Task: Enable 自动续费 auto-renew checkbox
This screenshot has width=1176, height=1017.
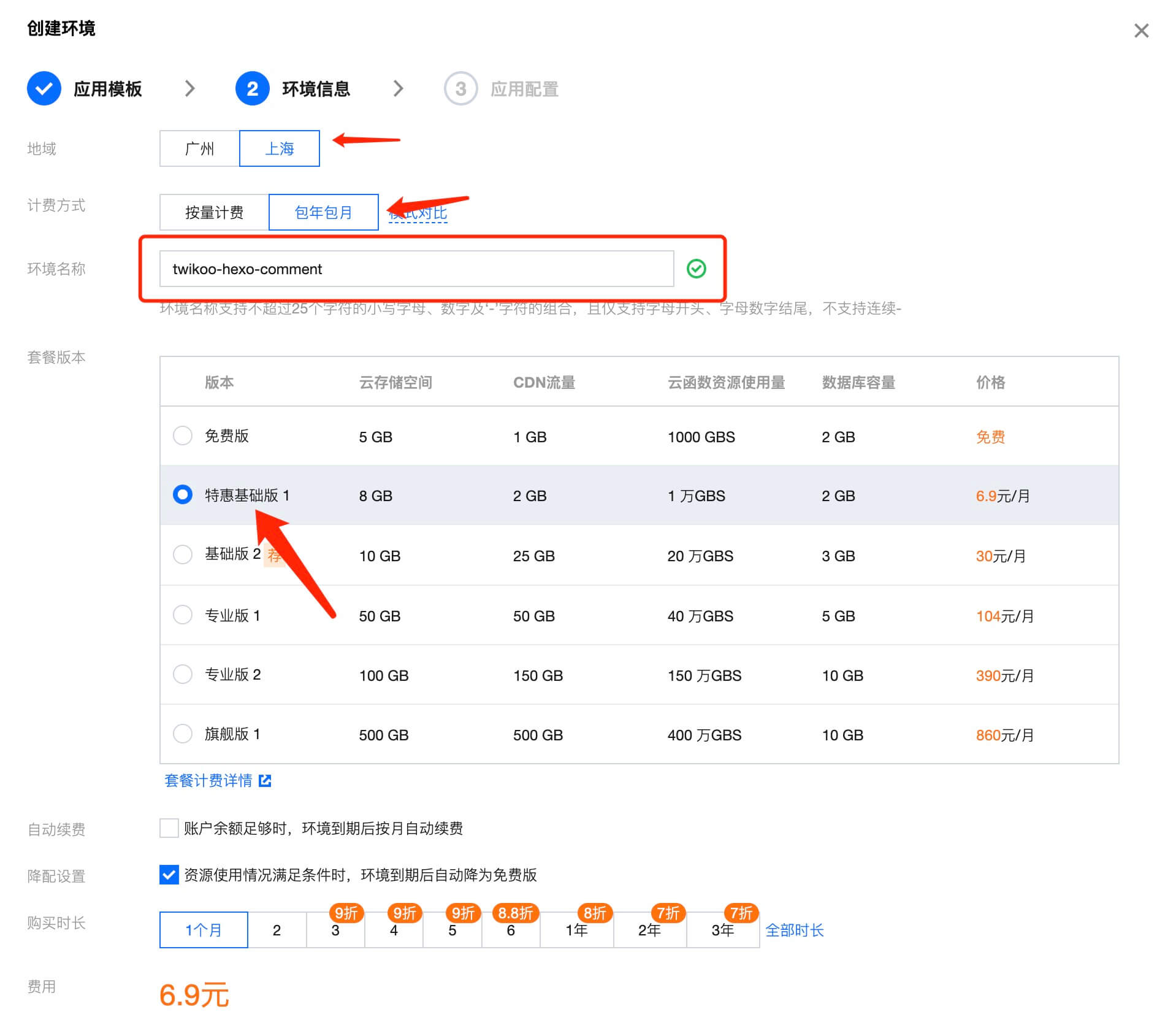Action: coord(169,828)
